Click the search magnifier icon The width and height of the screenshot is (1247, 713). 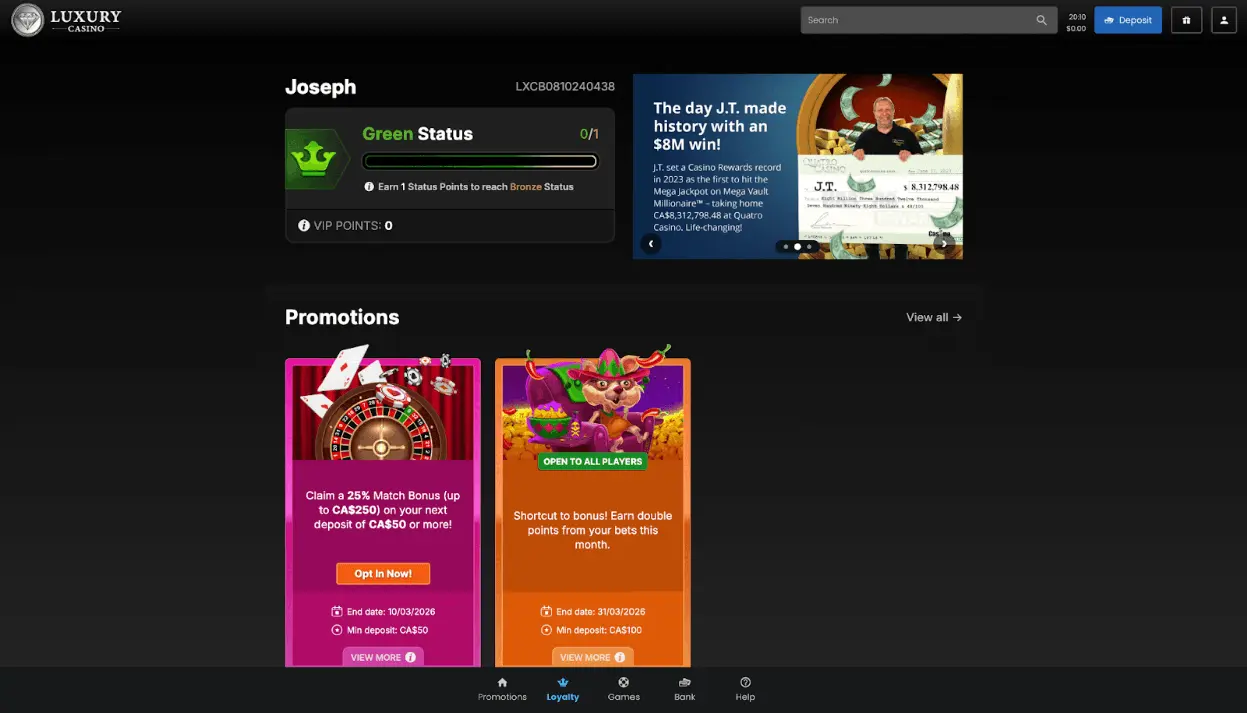coord(1041,20)
